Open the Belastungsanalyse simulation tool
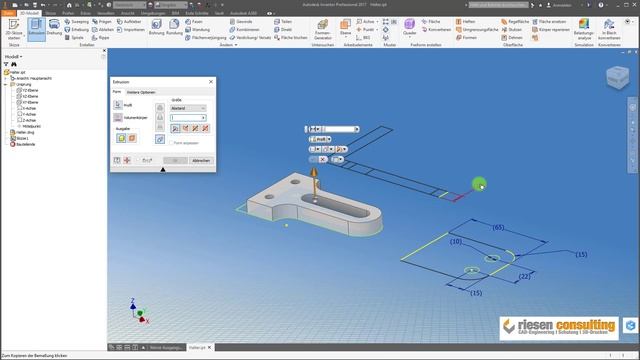Screen dimensions: 640x360 584,29
